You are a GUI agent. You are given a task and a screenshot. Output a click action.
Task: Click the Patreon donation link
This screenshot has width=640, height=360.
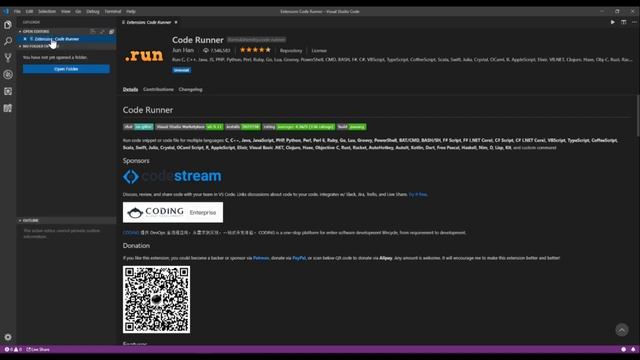point(261,258)
